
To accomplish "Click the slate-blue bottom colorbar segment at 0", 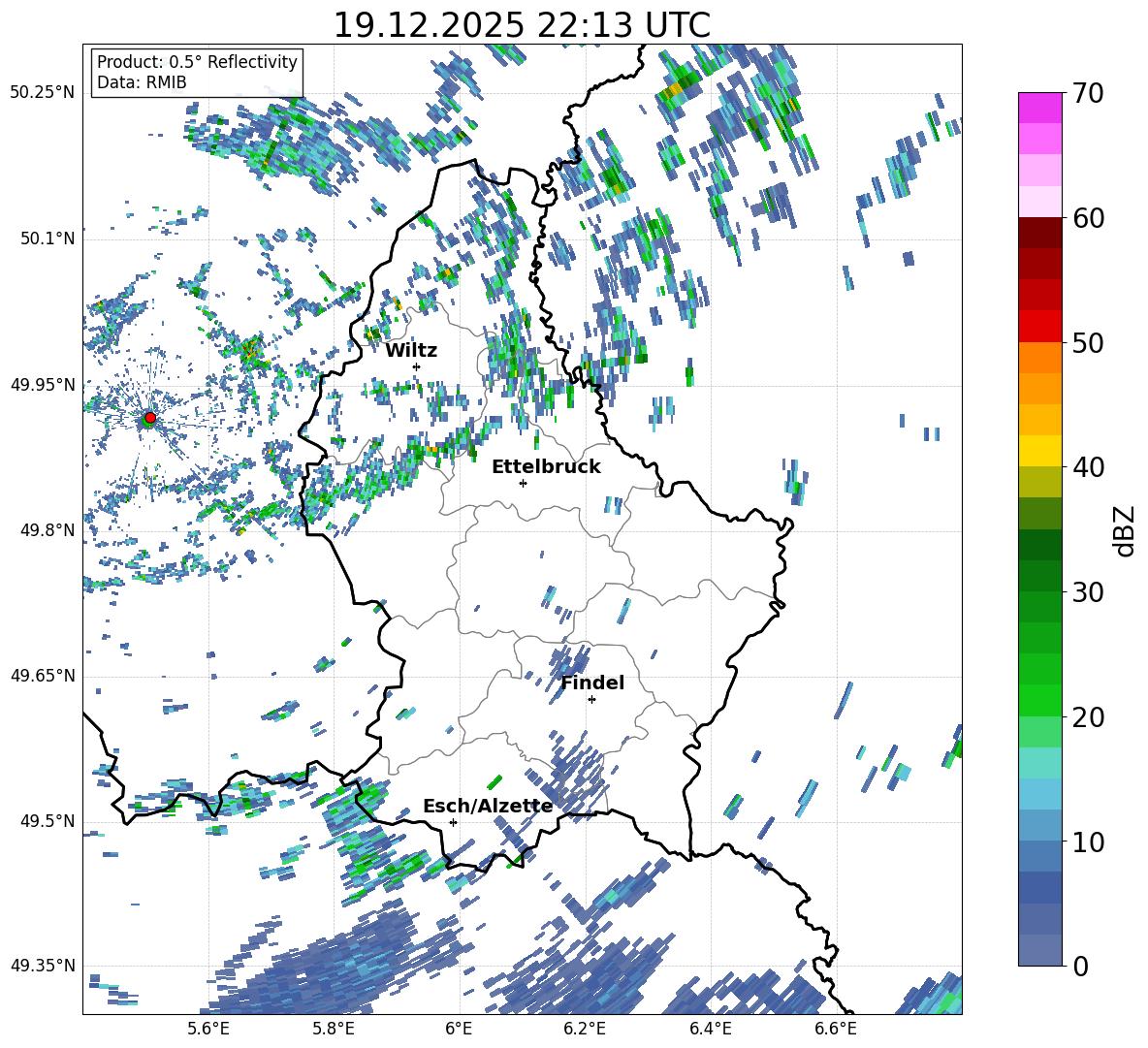I will click(1039, 950).
